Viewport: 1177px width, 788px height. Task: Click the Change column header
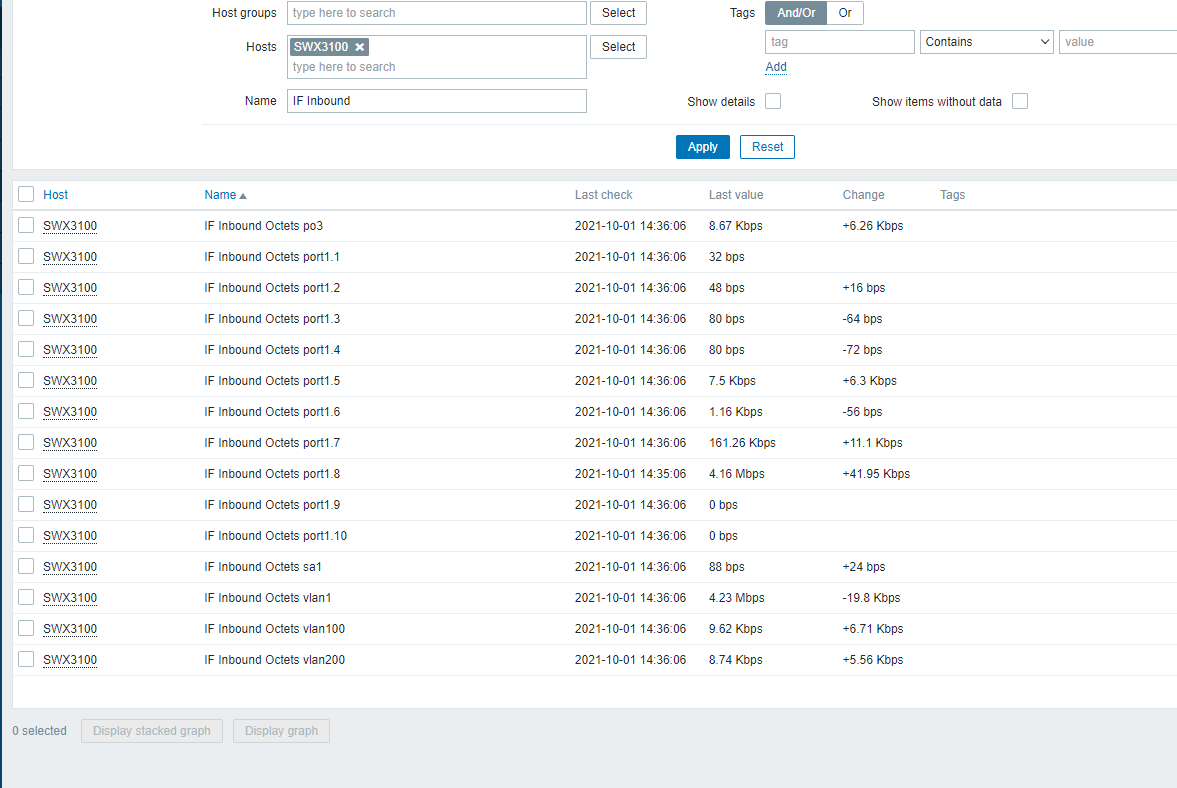click(x=863, y=194)
